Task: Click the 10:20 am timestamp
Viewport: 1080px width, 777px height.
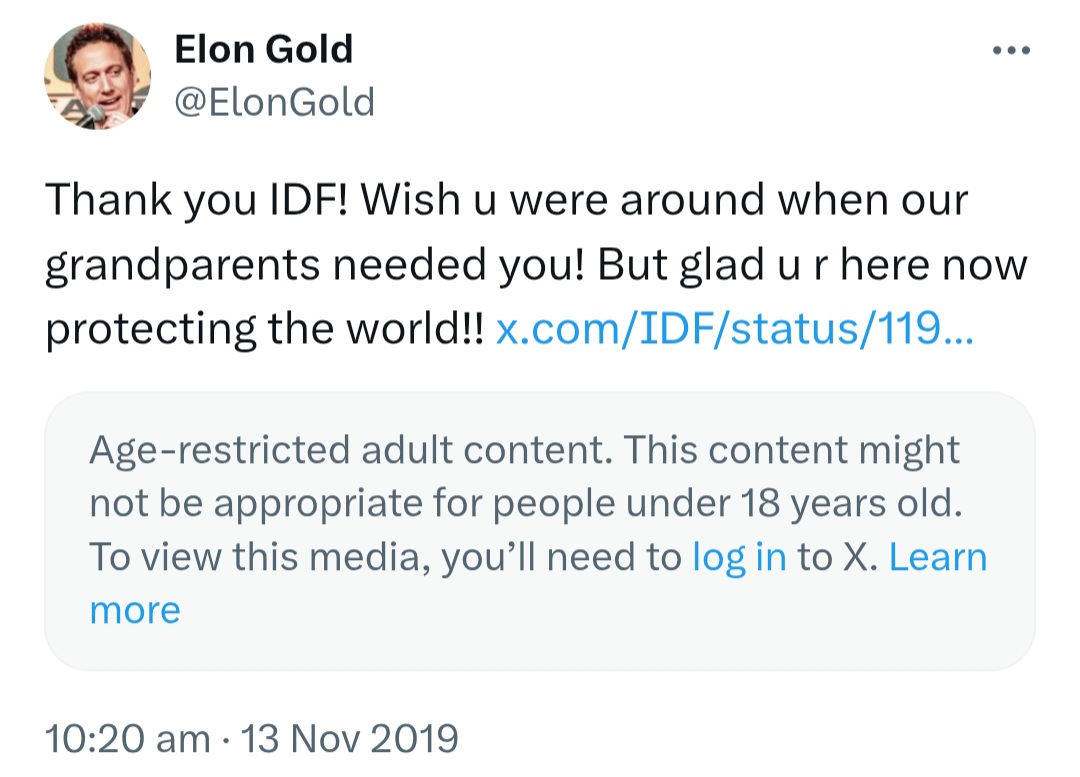Action: 127,738
